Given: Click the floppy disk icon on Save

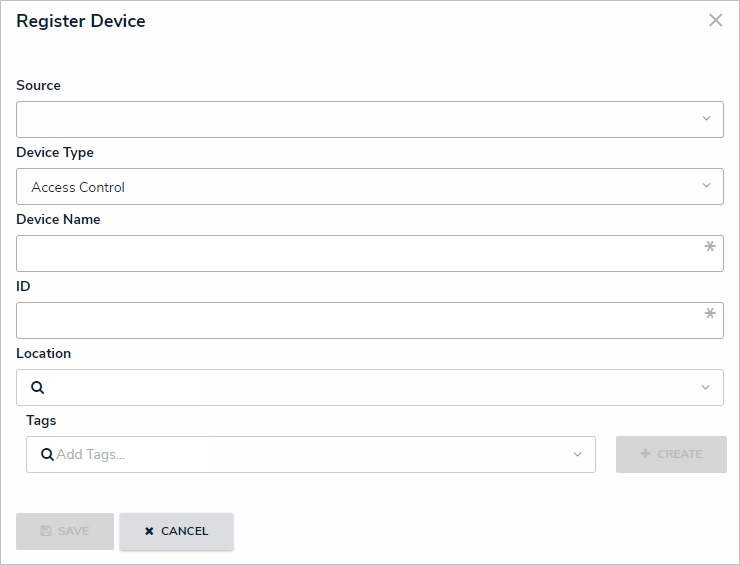Looking at the screenshot, I should pyautogui.click(x=46, y=531).
